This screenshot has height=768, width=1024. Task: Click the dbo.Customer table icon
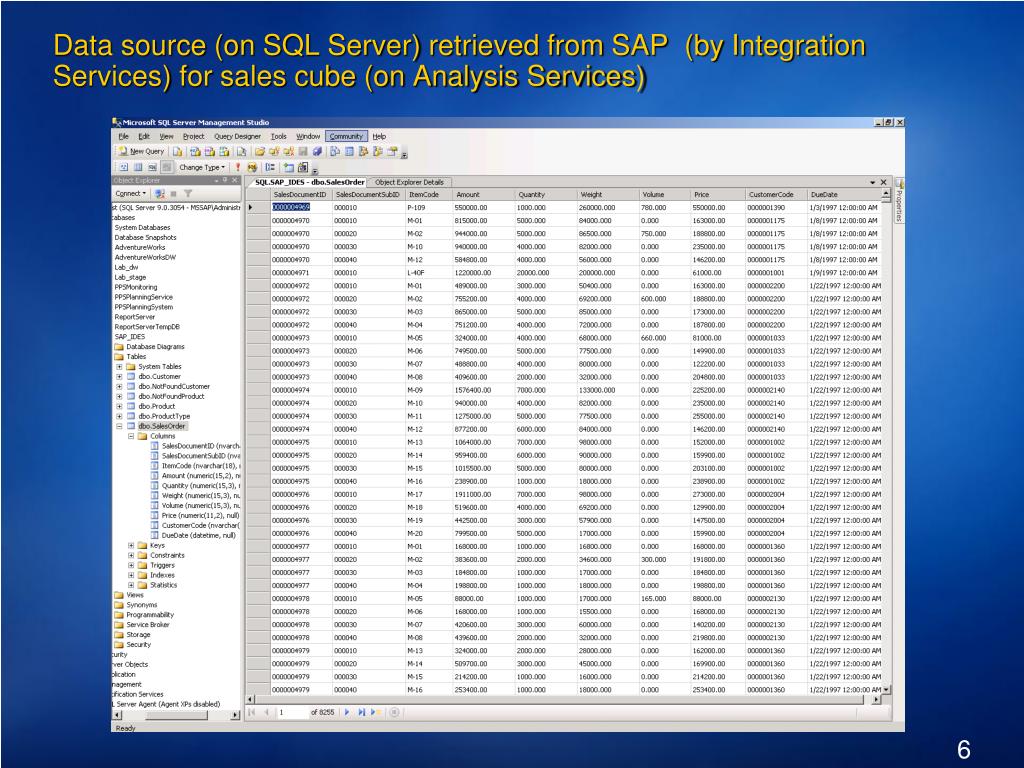point(131,376)
